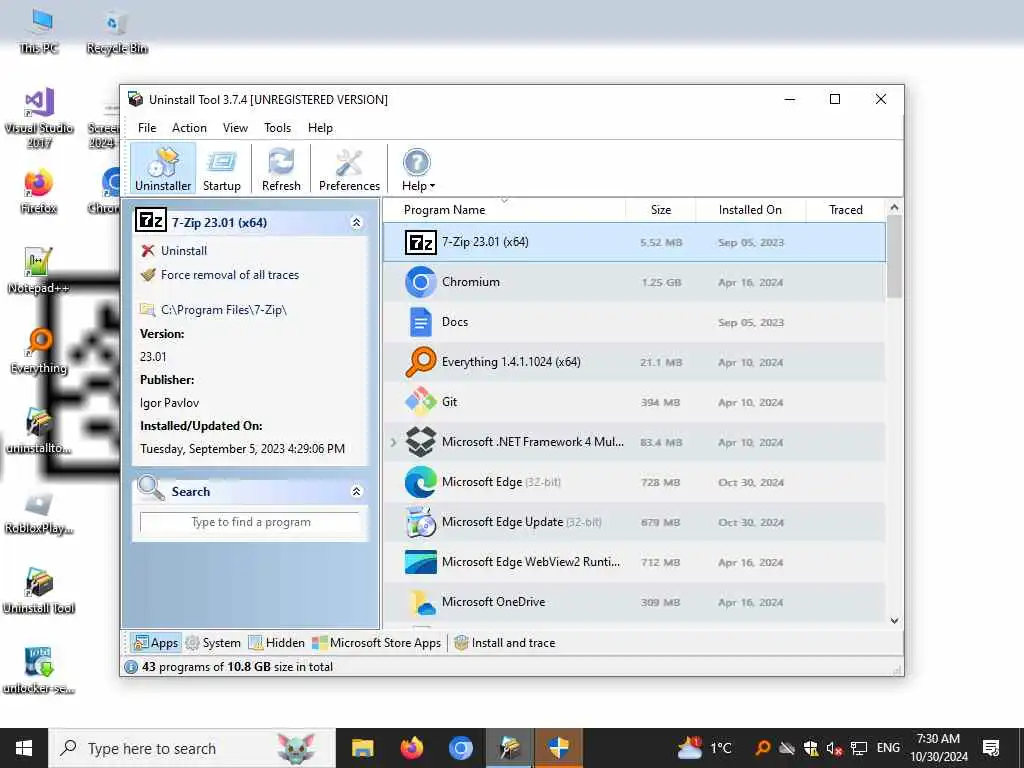Collapse the Search panel

point(357,491)
